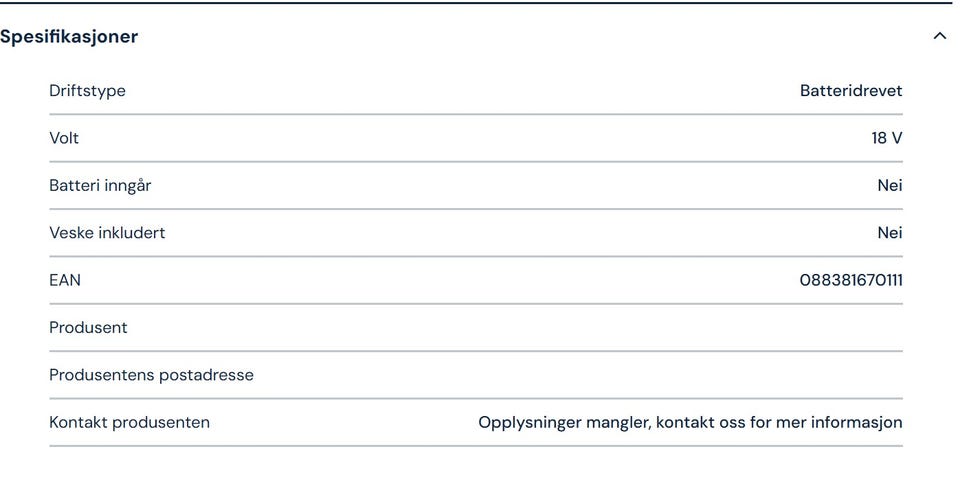Click the 18 V value
Viewport: 960px width, 495px height.
pyautogui.click(x=886, y=138)
